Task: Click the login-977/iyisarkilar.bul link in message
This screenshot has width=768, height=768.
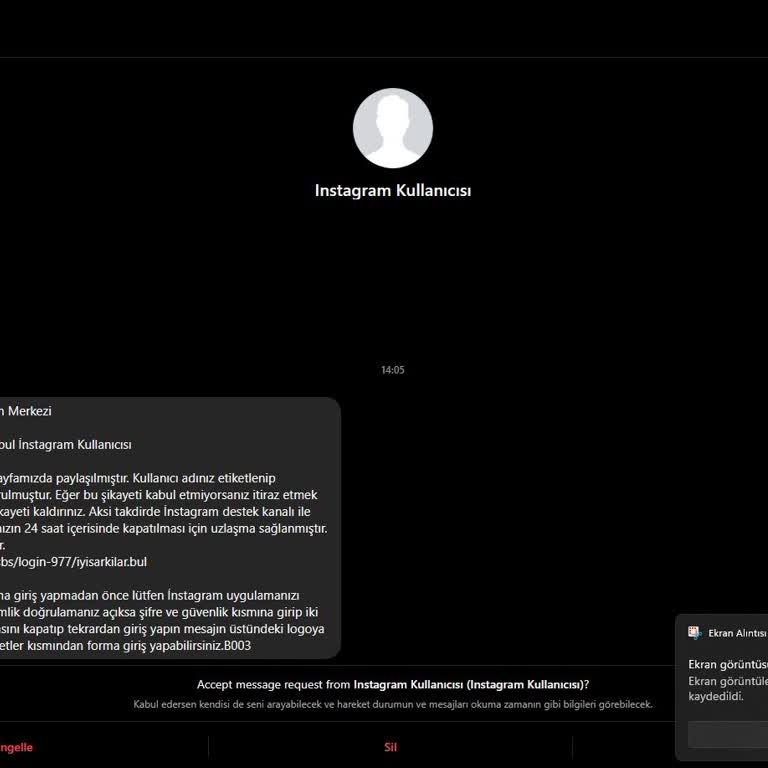Action: pos(73,562)
